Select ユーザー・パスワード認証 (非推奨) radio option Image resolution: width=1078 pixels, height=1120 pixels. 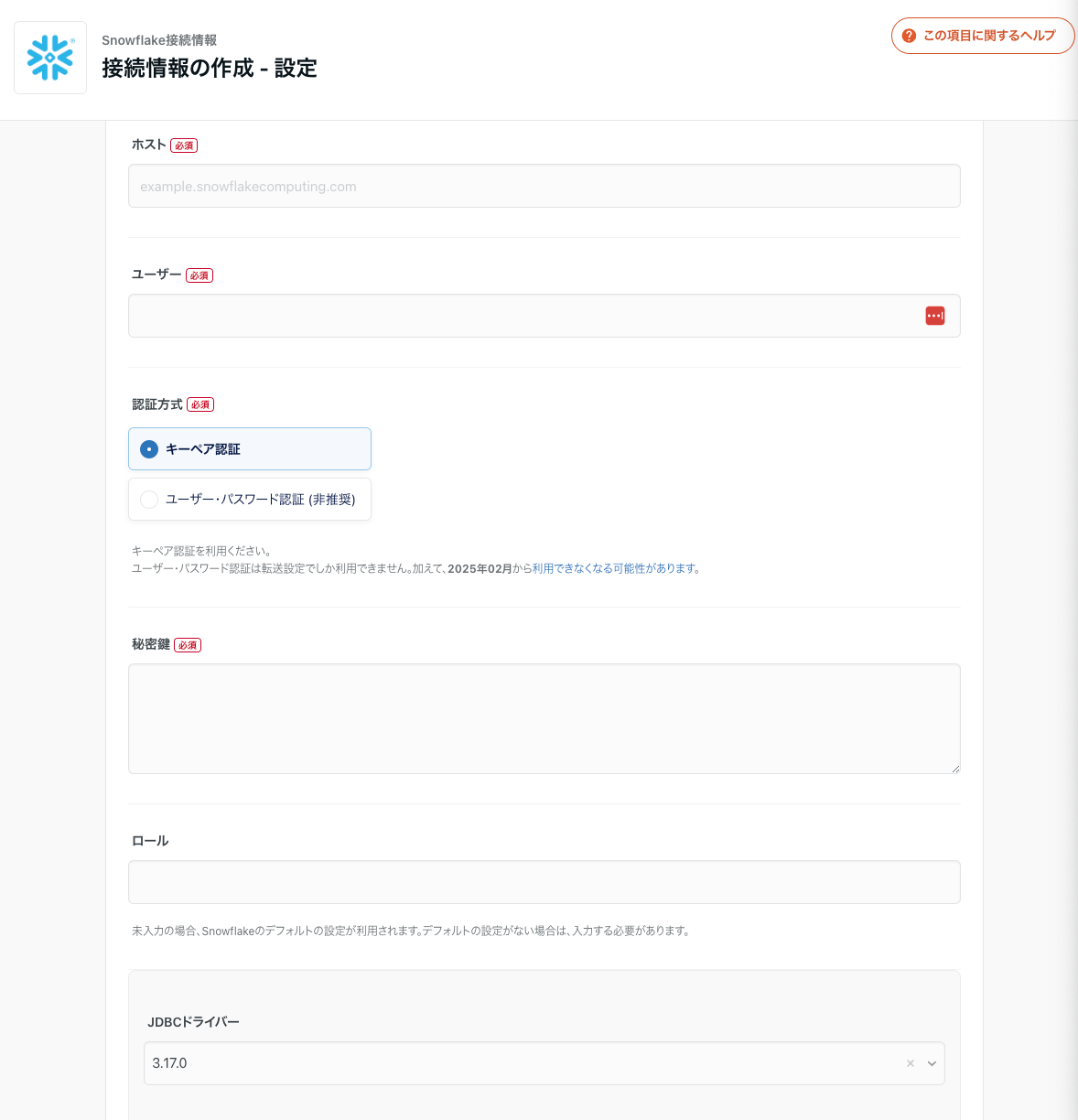[250, 500]
